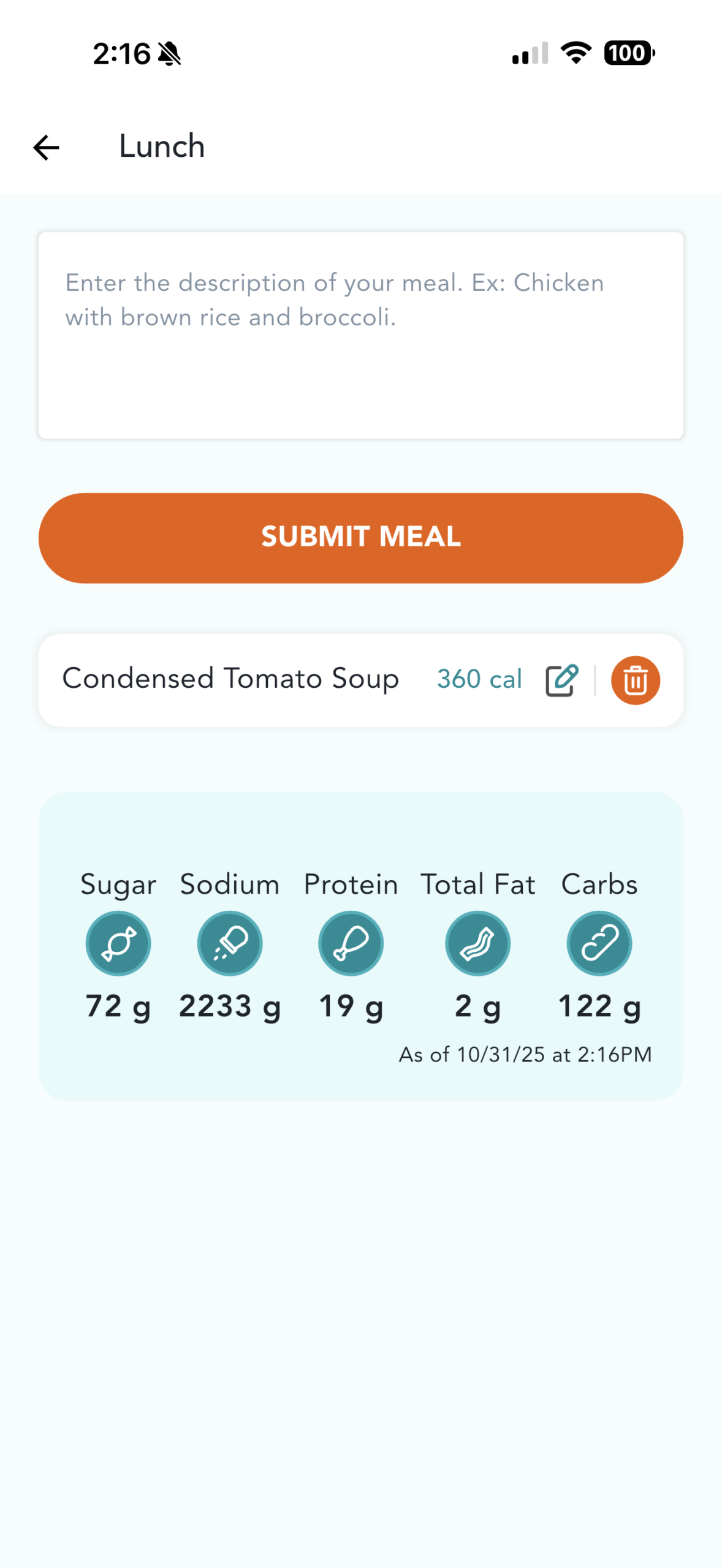Tap the back arrow icon
Image resolution: width=722 pixels, height=1568 pixels.
[x=46, y=148]
